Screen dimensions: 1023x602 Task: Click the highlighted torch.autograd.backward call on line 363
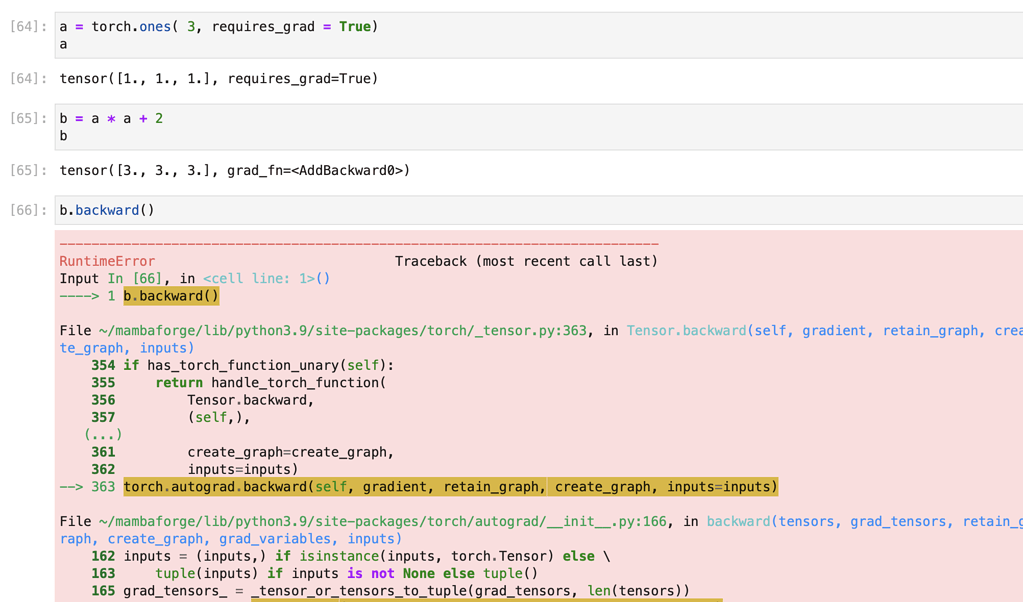tap(450, 487)
